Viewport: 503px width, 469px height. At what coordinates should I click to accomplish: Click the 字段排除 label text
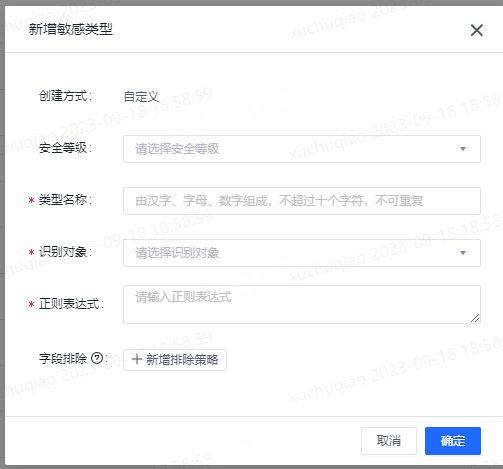(63, 359)
